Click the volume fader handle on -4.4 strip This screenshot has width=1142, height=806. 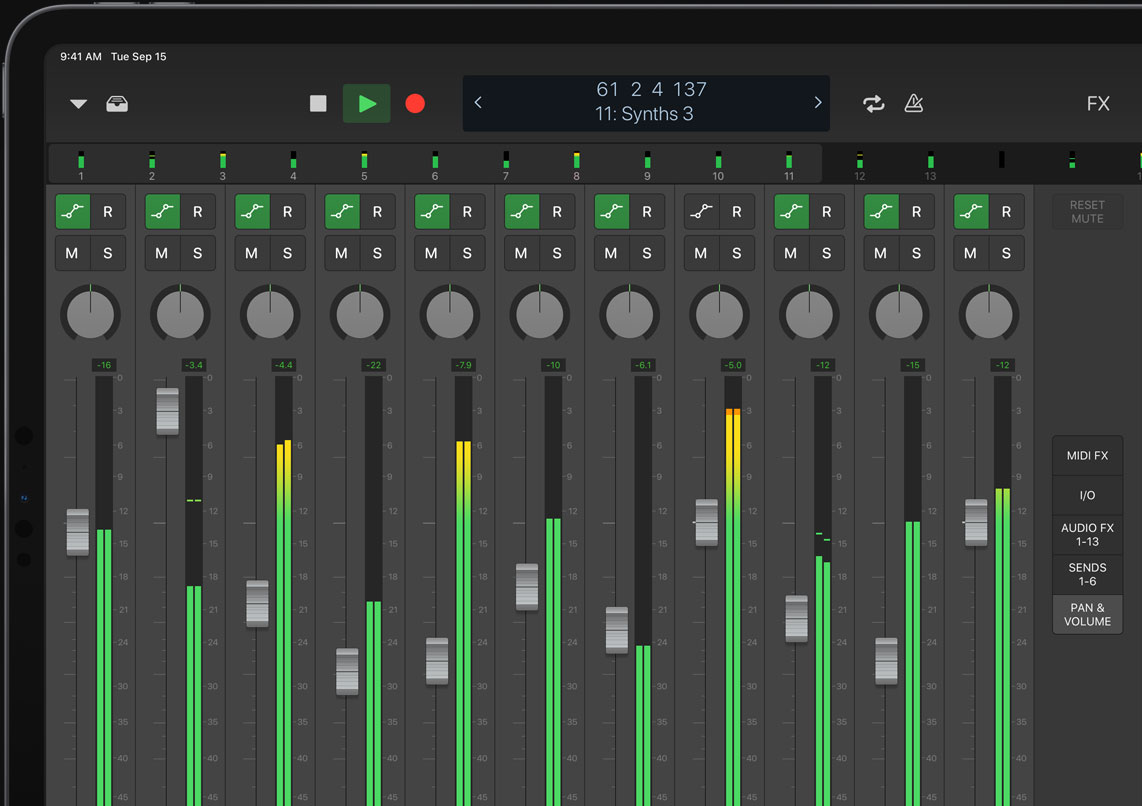point(257,604)
